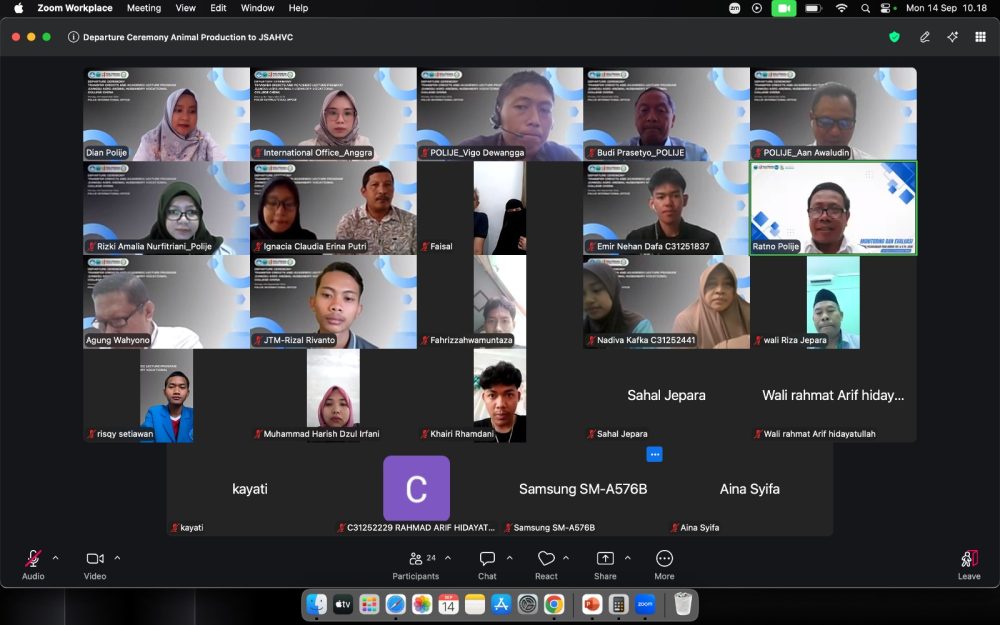Open the meeting info icon beside the title

[73, 37]
